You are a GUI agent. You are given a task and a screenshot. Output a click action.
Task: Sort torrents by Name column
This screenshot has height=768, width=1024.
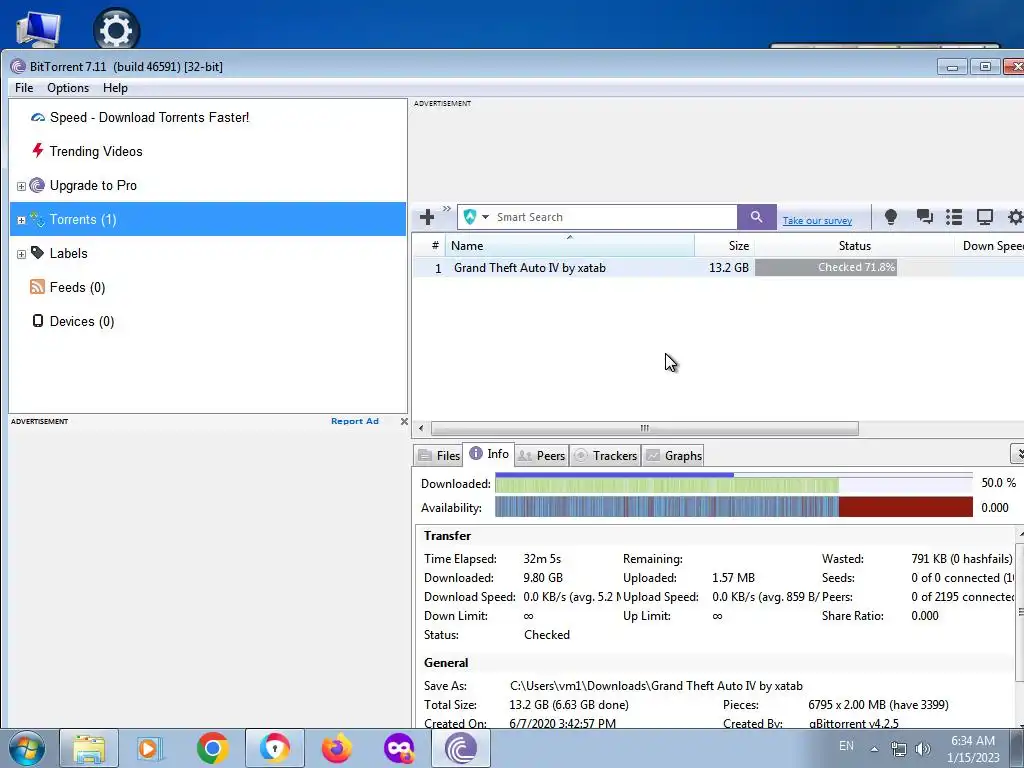click(x=569, y=246)
